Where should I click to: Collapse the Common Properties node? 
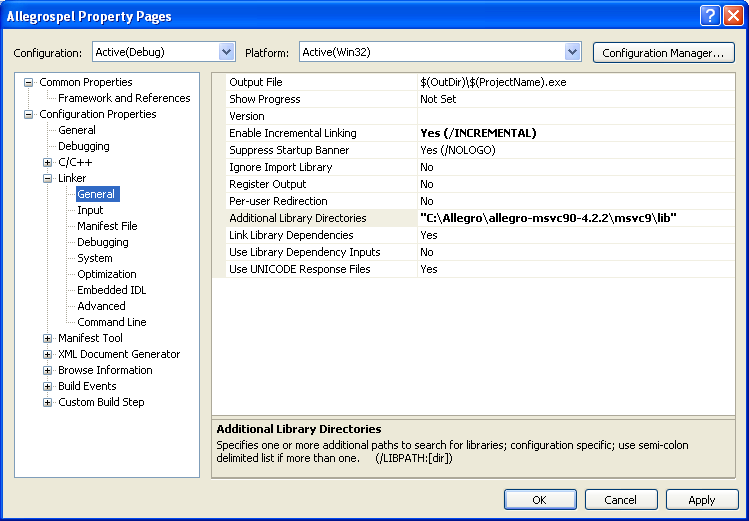tap(29, 83)
